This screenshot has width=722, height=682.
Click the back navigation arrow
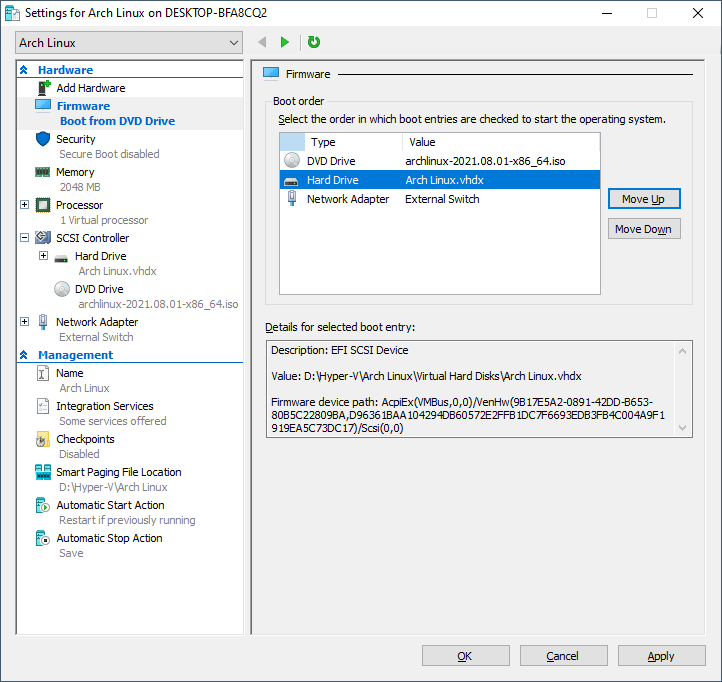click(262, 42)
